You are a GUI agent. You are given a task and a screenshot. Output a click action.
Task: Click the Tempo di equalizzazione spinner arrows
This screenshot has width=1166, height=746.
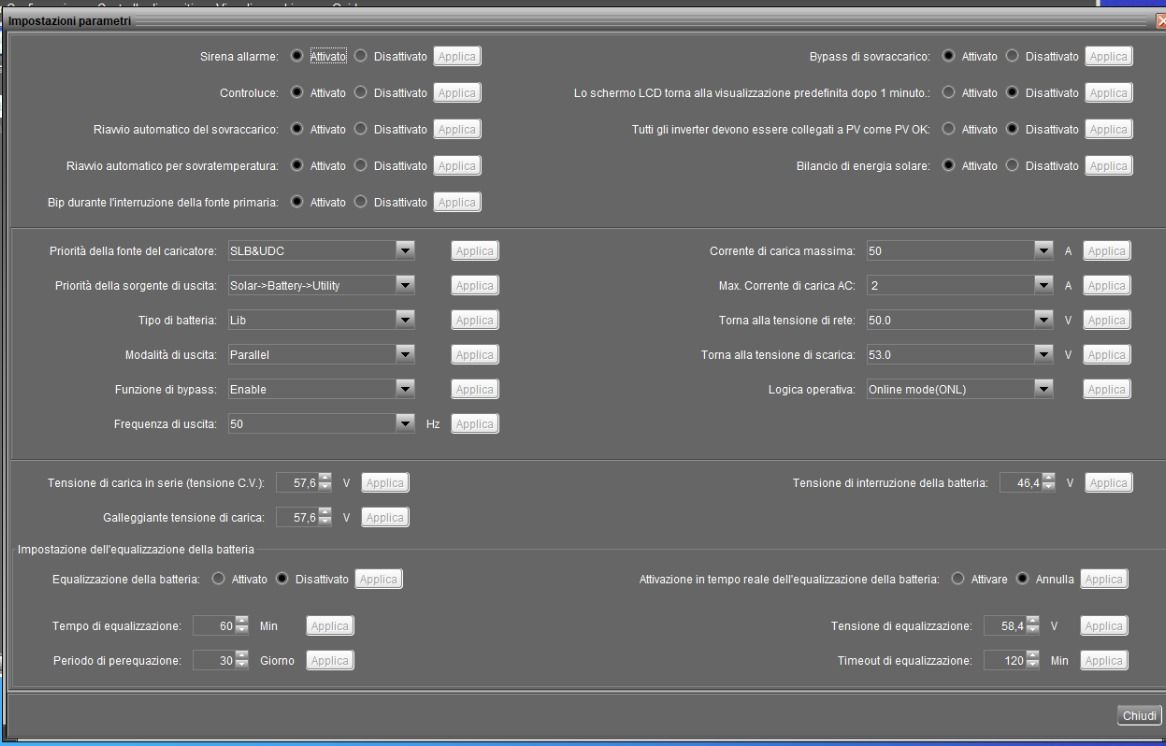click(x=242, y=626)
